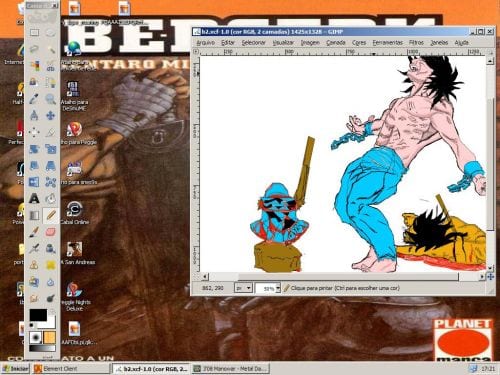This screenshot has height=375, width=500.
Task: Select the Paintbrush tool
Action: tap(34, 232)
